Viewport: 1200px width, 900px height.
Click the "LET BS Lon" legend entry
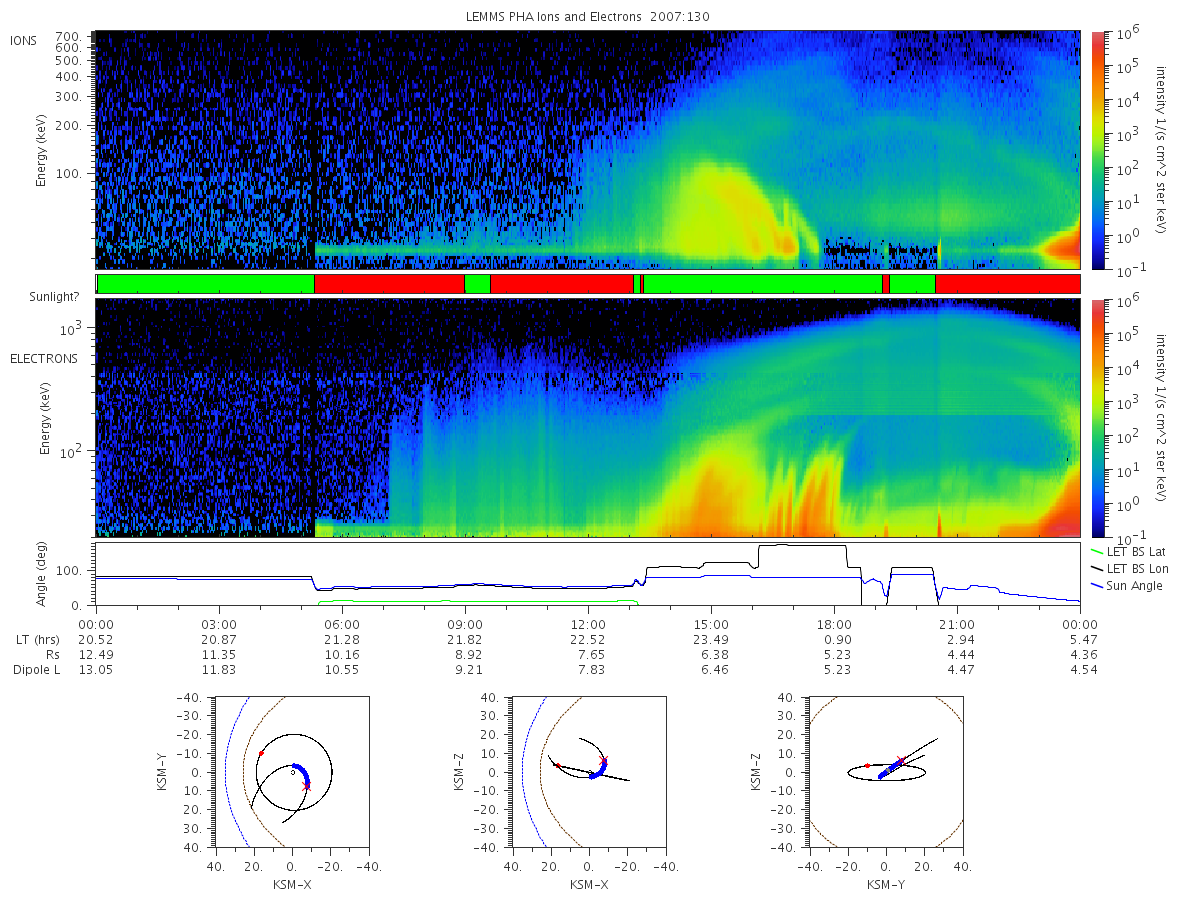[1128, 568]
